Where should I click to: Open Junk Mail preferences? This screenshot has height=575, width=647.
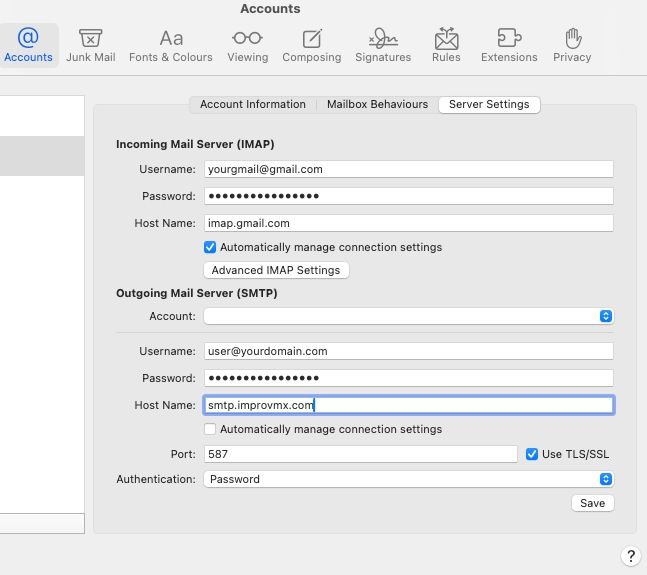point(91,45)
